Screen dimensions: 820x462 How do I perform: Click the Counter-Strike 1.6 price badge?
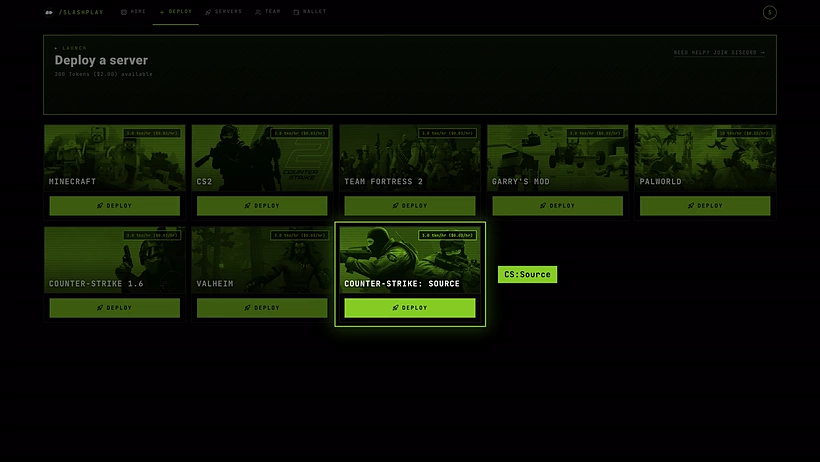point(152,235)
